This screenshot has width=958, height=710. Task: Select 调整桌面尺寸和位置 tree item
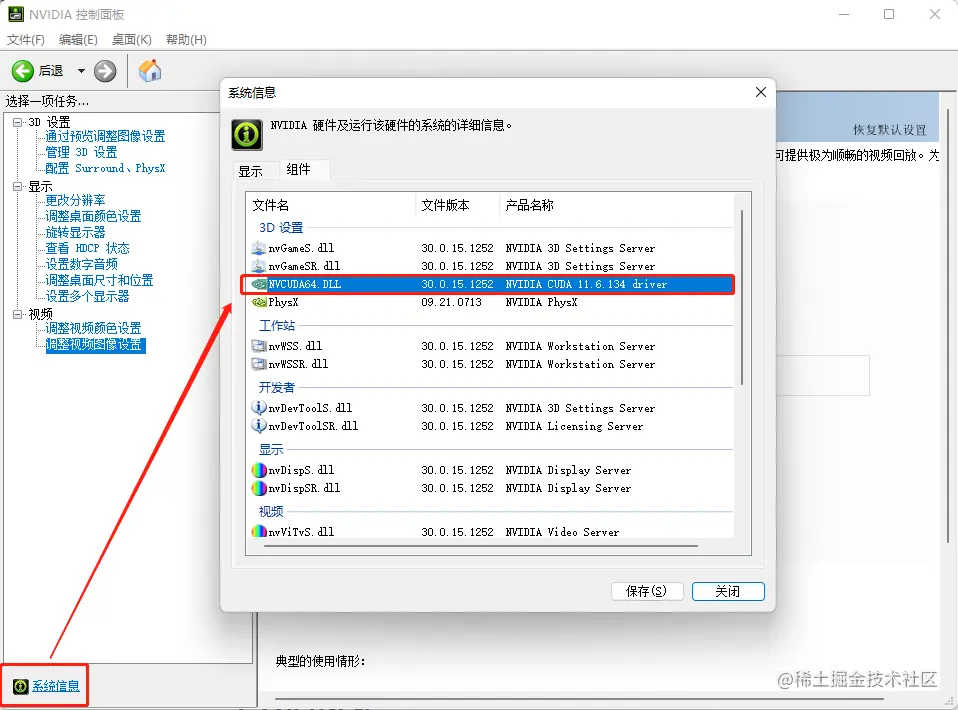point(100,280)
